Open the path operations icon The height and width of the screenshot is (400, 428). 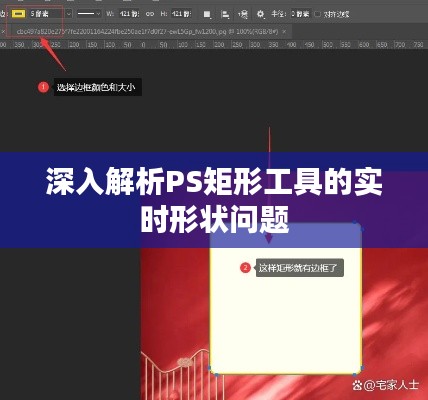pos(207,14)
